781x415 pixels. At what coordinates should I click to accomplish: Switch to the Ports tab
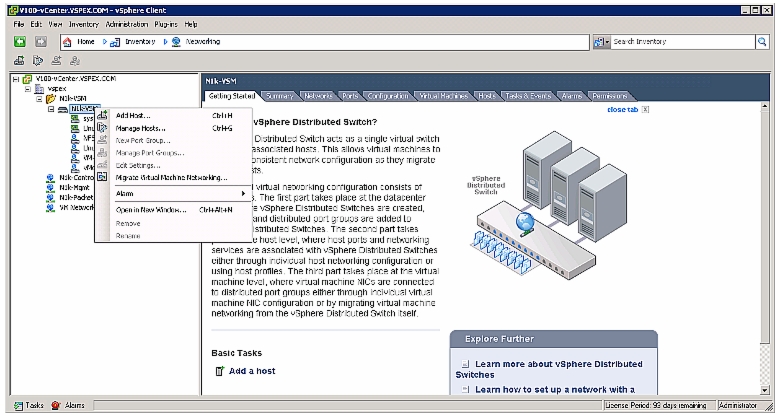point(350,96)
